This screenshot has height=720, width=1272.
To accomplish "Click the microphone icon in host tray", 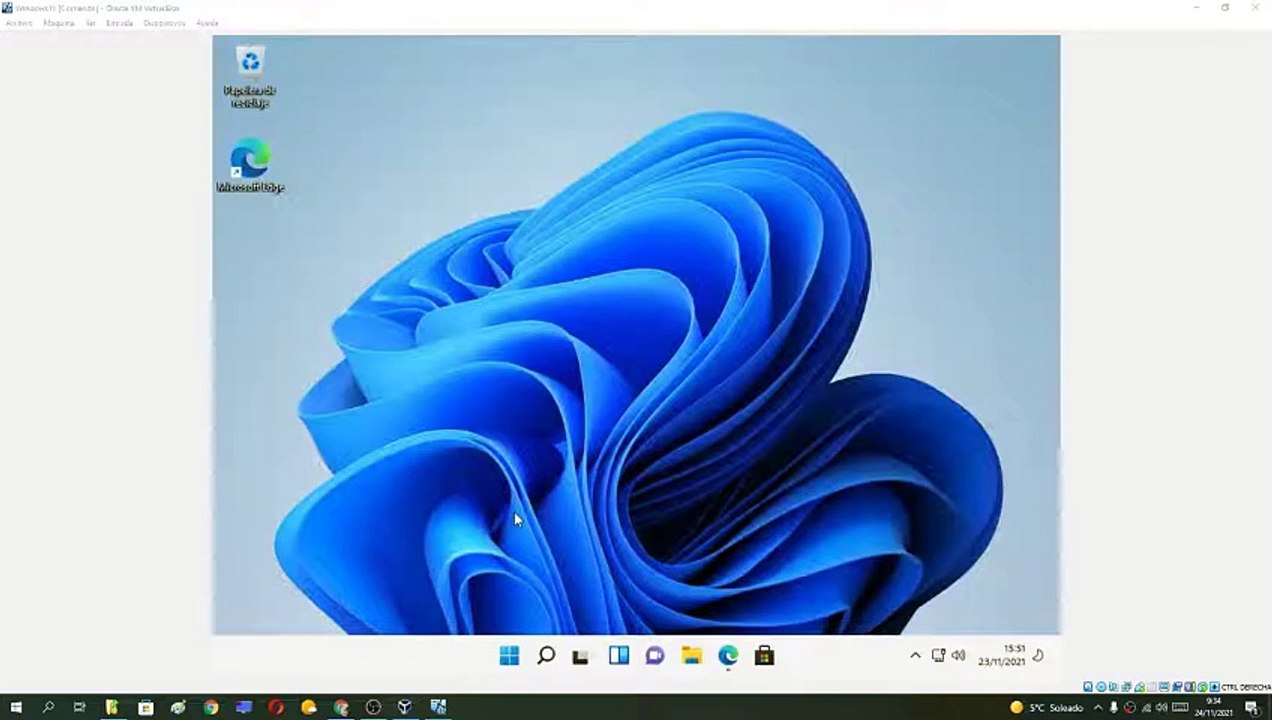I will 1114,707.
